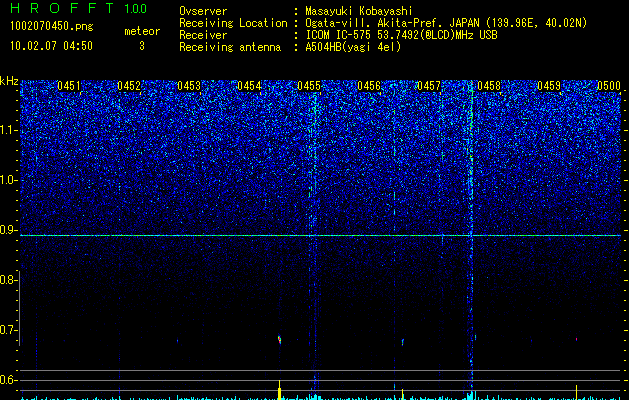
Task: Click the meteor count 3
Action: click(x=142, y=46)
